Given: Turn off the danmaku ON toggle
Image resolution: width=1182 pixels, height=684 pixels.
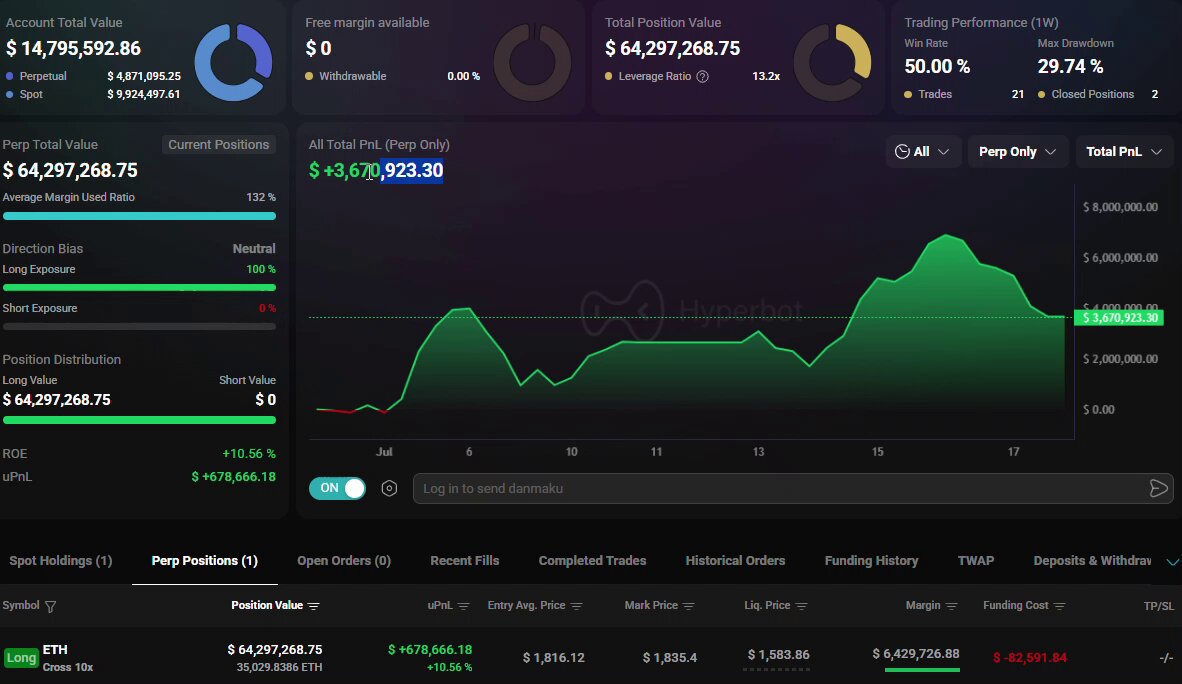Looking at the screenshot, I should click(337, 488).
